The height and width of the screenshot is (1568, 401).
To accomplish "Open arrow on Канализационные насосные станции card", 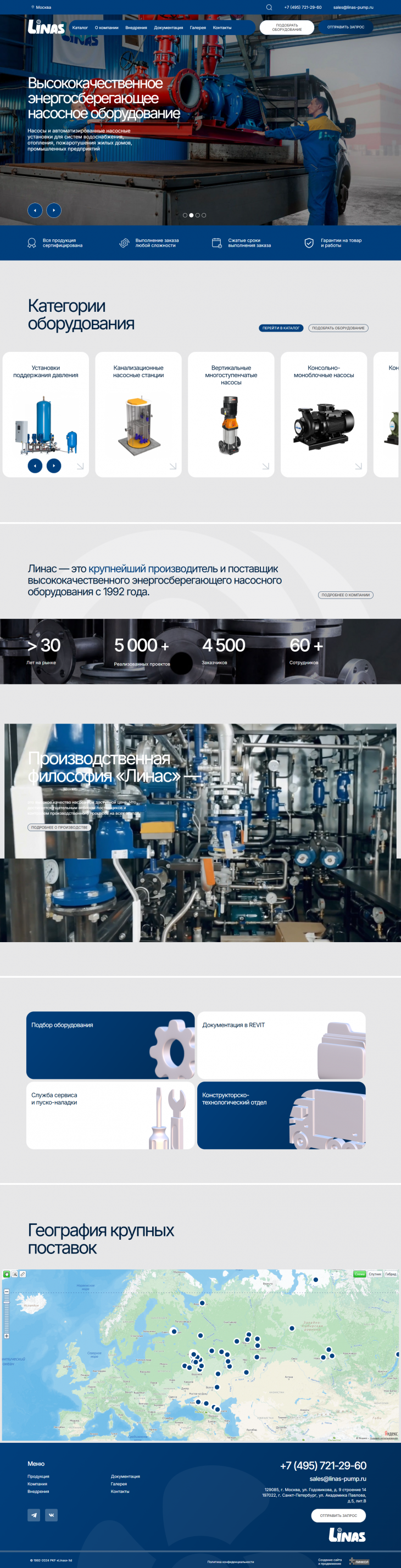I will coord(172,466).
